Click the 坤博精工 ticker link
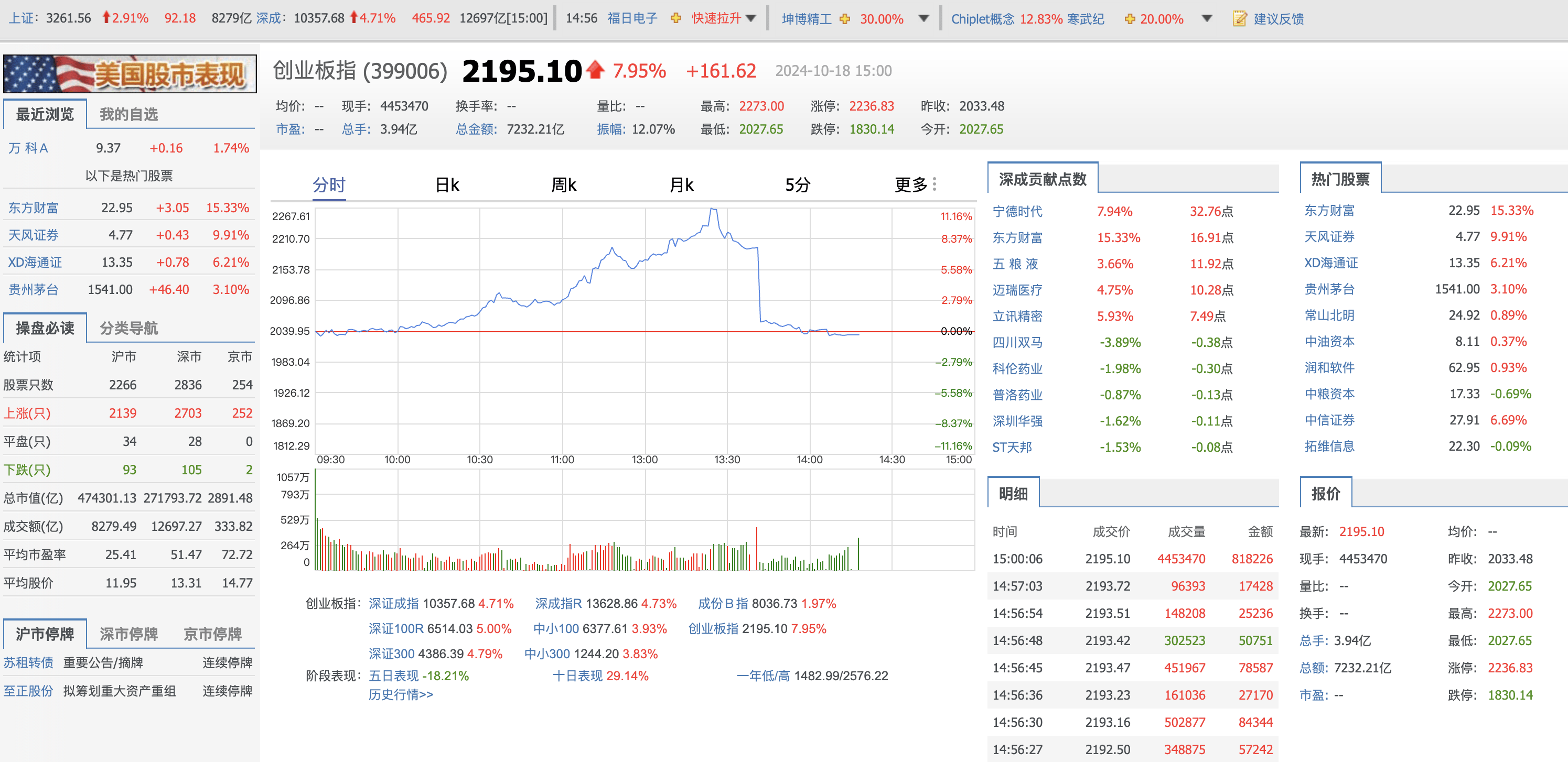This screenshot has height=762, width=1568. pyautogui.click(x=807, y=19)
